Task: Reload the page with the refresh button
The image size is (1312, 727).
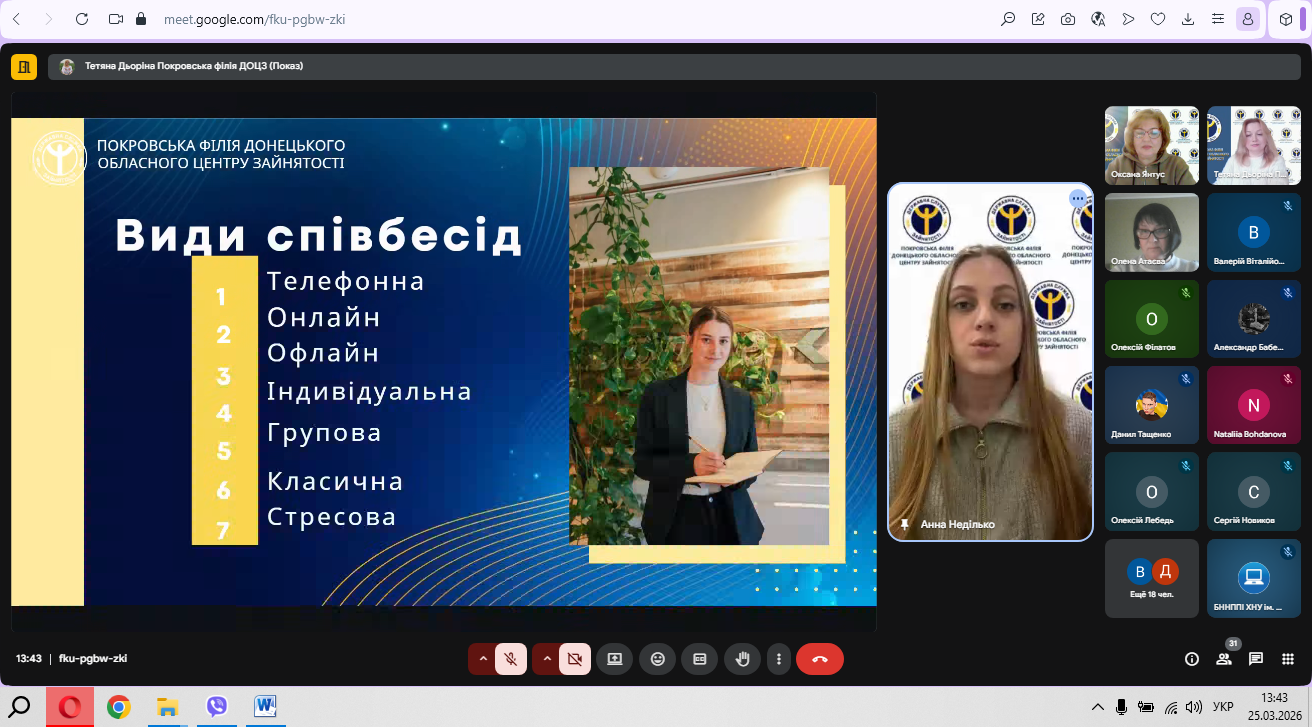Action: point(82,19)
